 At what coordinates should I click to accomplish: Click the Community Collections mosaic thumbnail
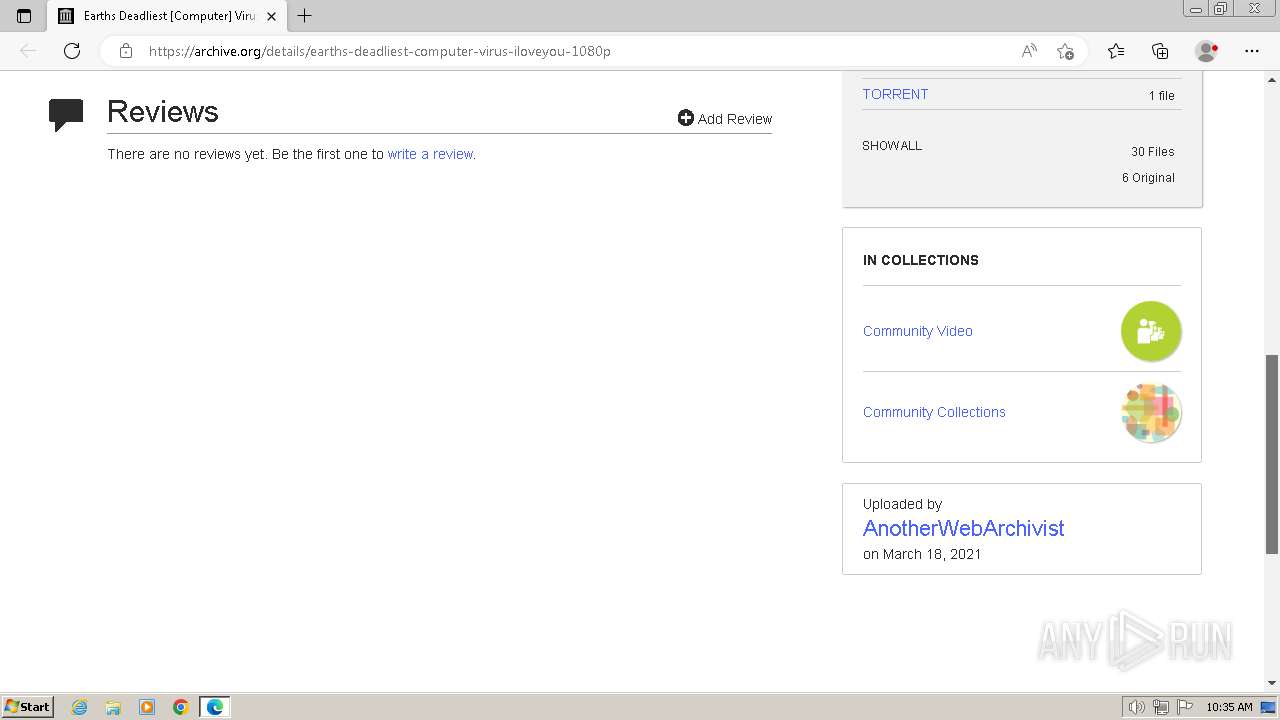[1151, 412]
